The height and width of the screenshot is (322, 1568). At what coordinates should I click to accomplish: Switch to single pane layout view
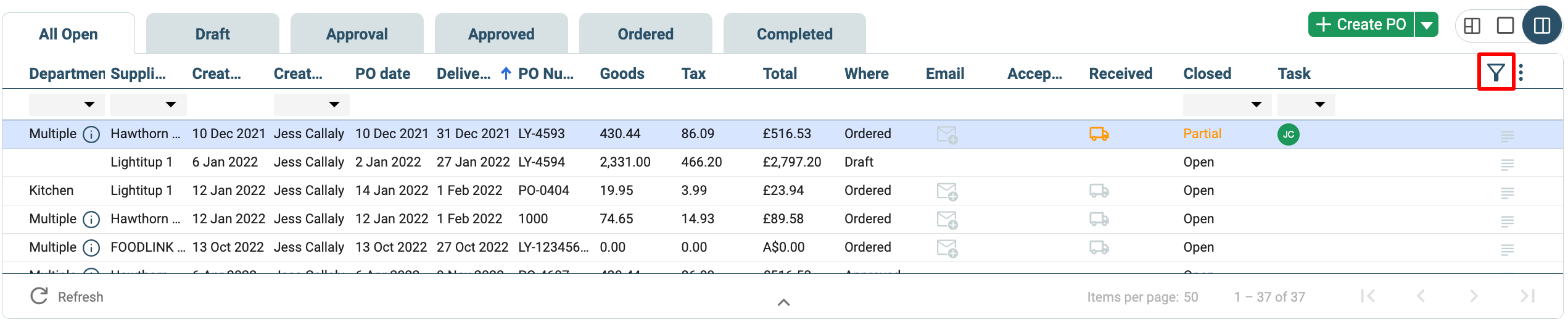1505,25
